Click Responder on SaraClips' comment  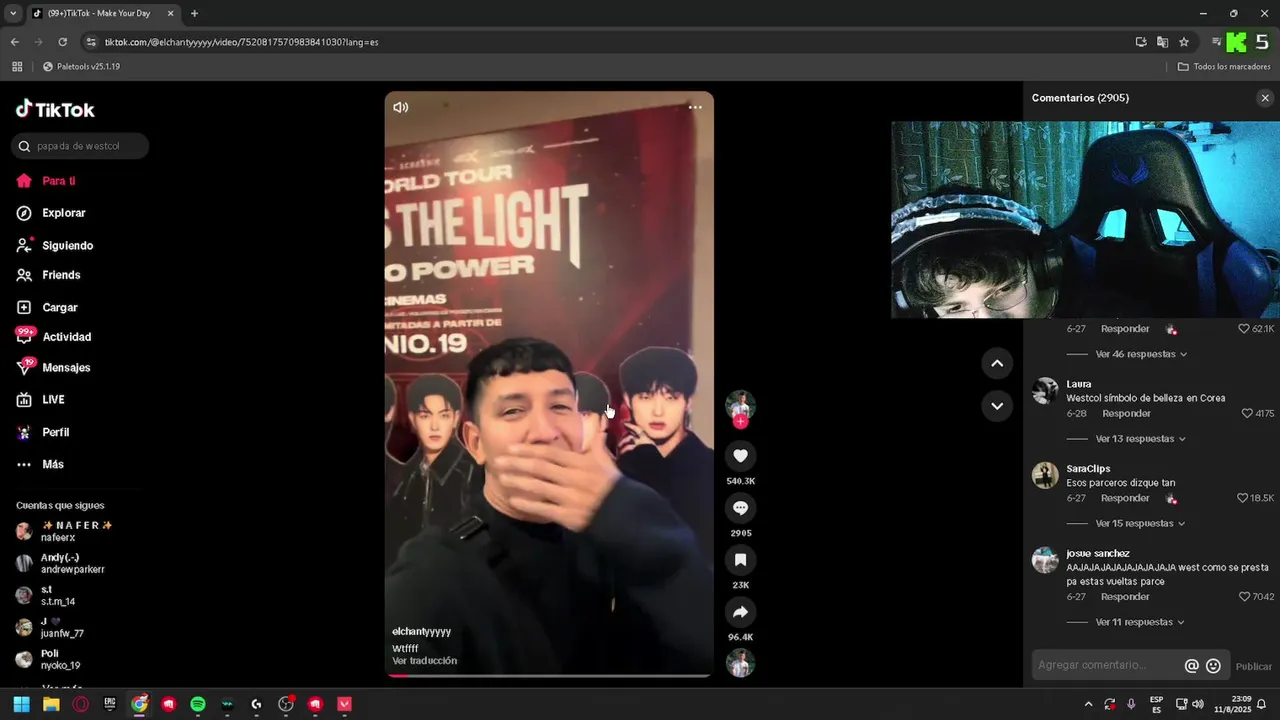click(1125, 498)
